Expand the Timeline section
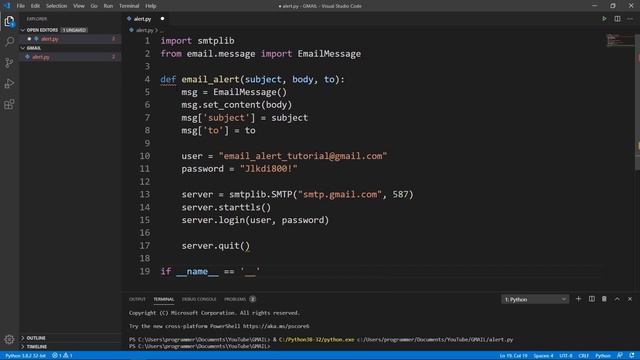The image size is (640, 360). point(23,347)
